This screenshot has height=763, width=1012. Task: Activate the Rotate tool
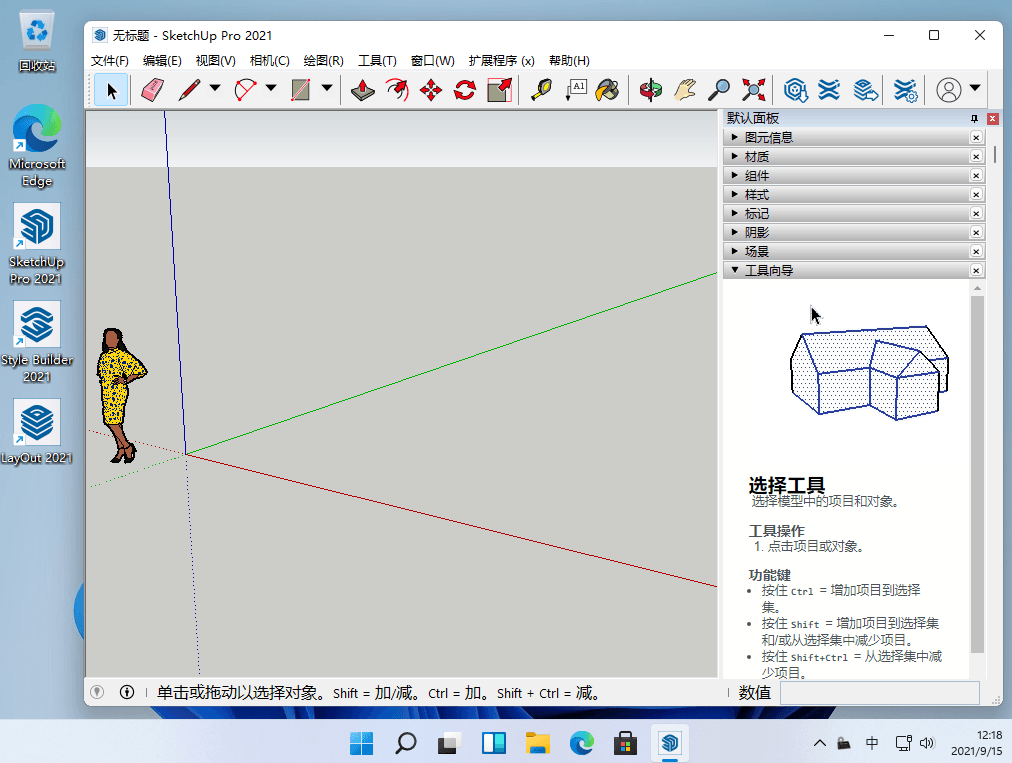(x=465, y=90)
